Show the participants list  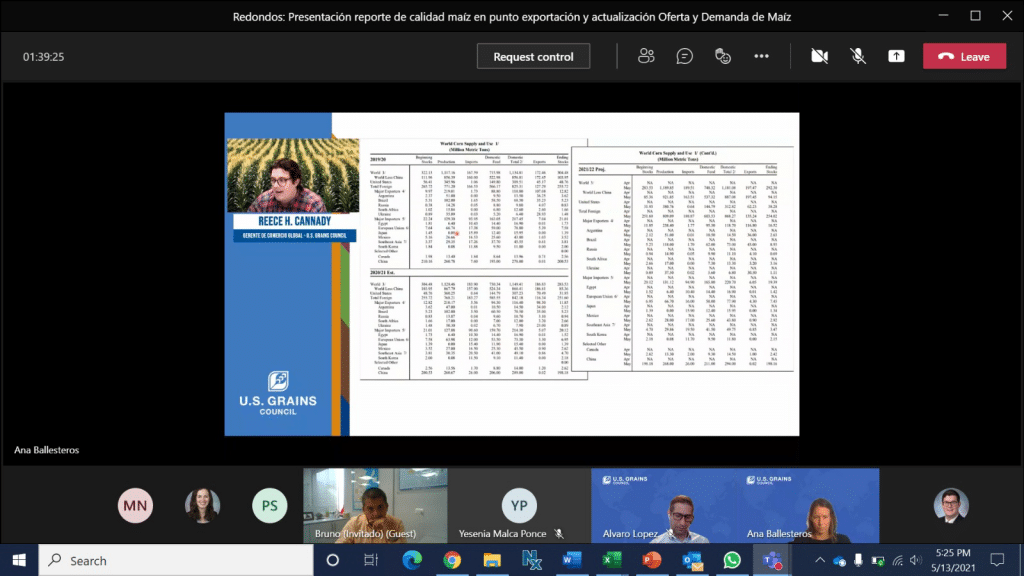[x=645, y=56]
